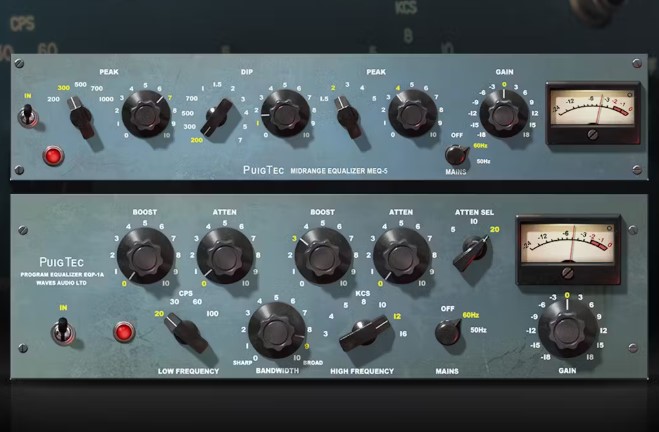This screenshot has width=659, height=432.
Task: Click the MEQ-5 VU meter
Action: (x=593, y=112)
